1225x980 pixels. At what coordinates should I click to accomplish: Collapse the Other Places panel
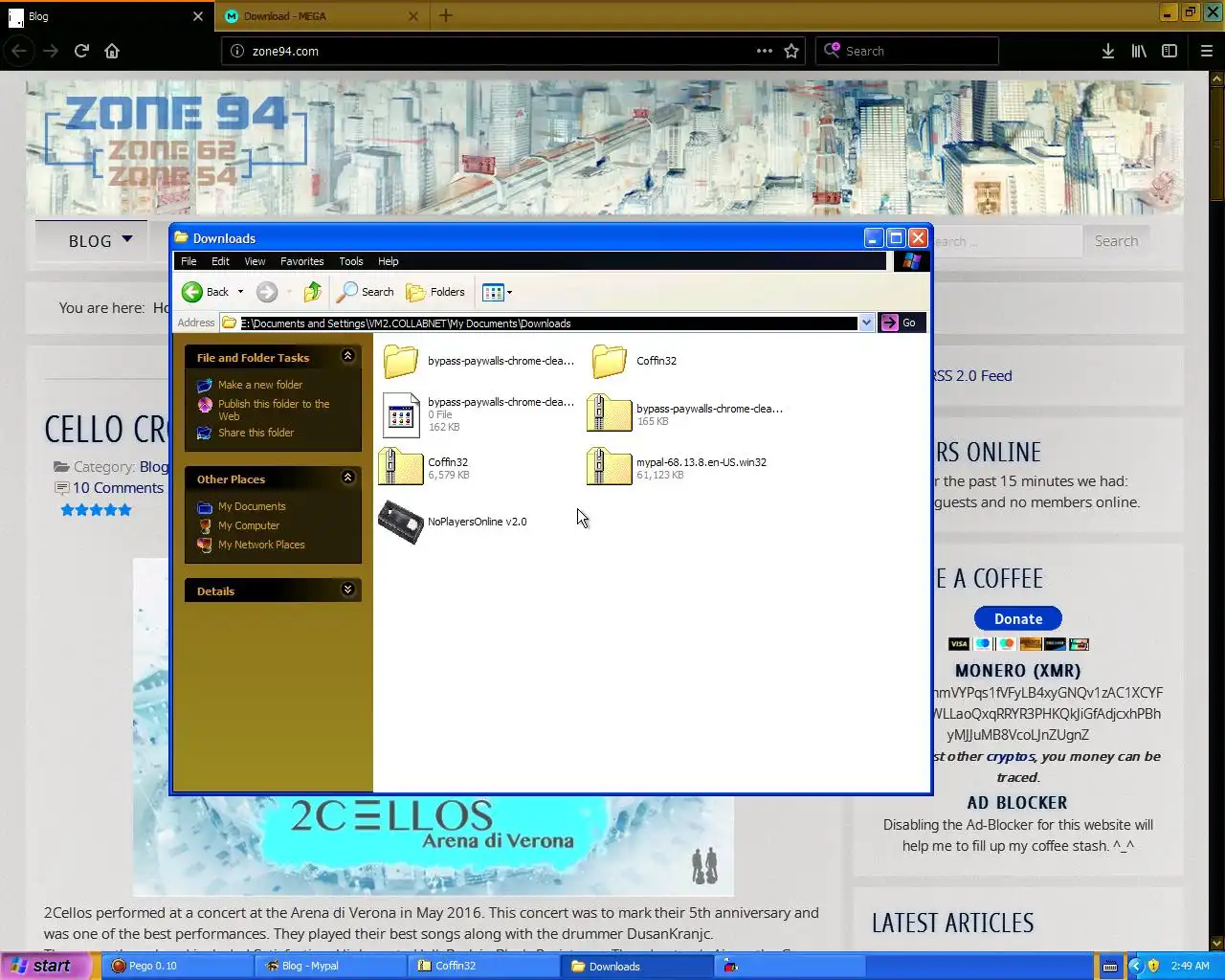348,478
